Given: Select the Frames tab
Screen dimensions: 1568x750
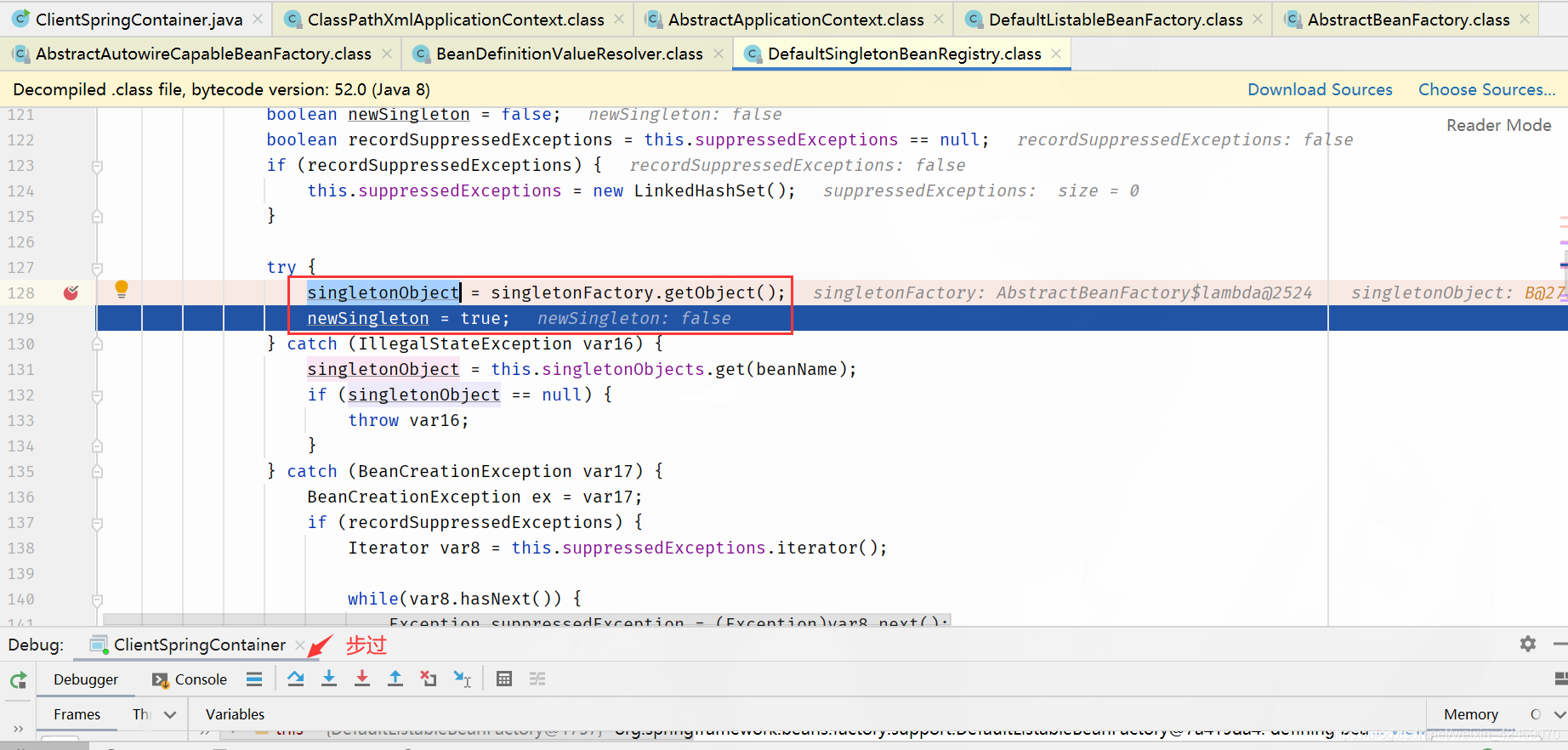Looking at the screenshot, I should pyautogui.click(x=77, y=714).
